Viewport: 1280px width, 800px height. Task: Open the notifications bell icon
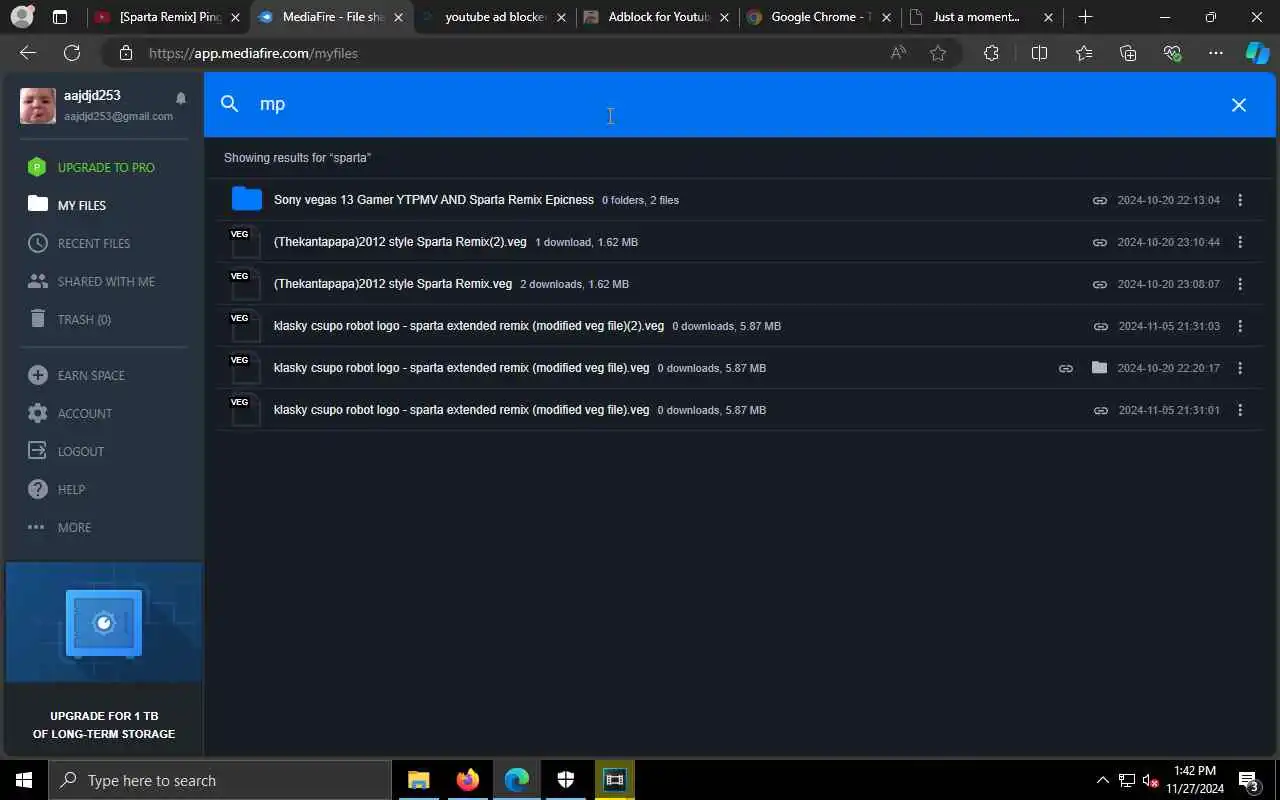pyautogui.click(x=181, y=98)
